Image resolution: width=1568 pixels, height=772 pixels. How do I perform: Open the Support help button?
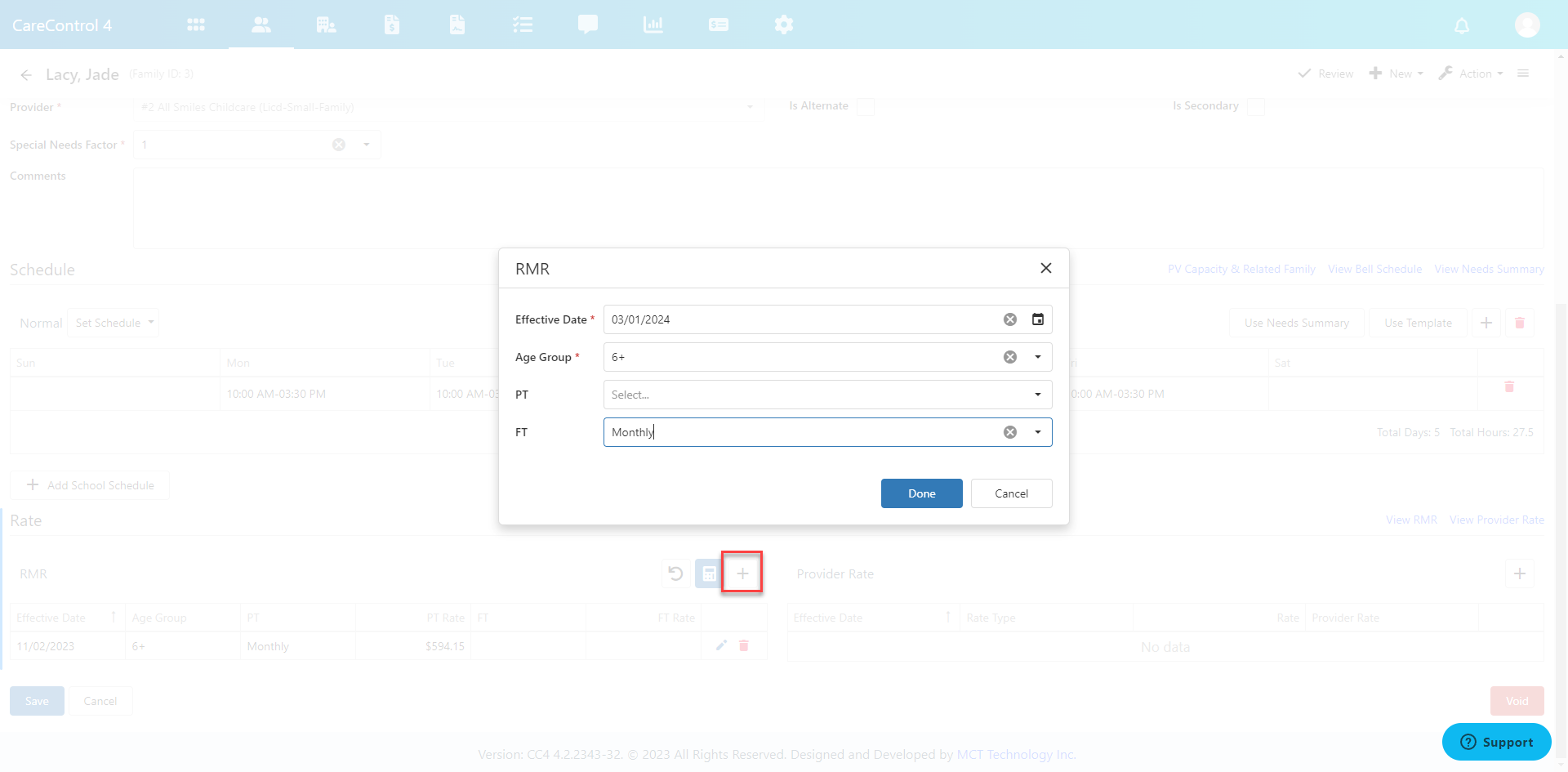(x=1497, y=742)
